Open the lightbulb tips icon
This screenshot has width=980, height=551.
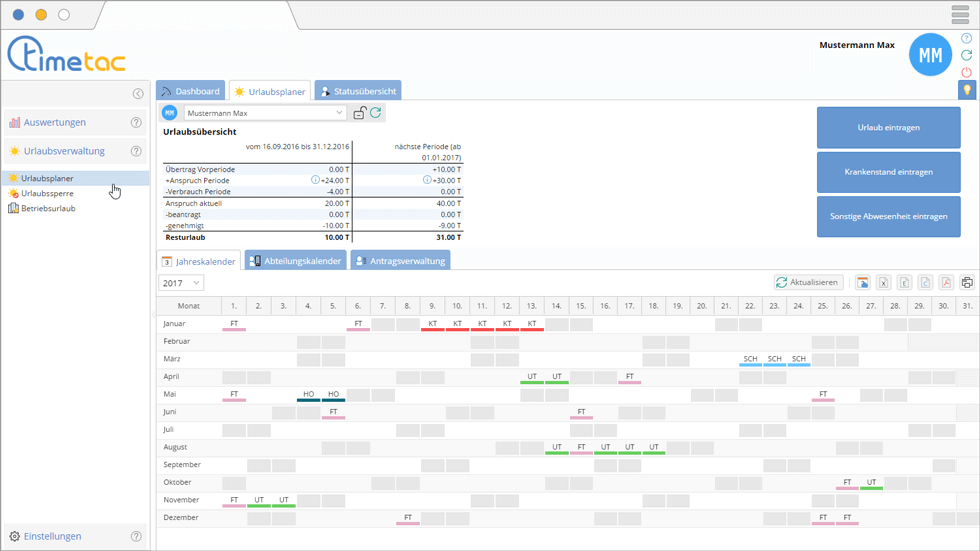pos(966,90)
